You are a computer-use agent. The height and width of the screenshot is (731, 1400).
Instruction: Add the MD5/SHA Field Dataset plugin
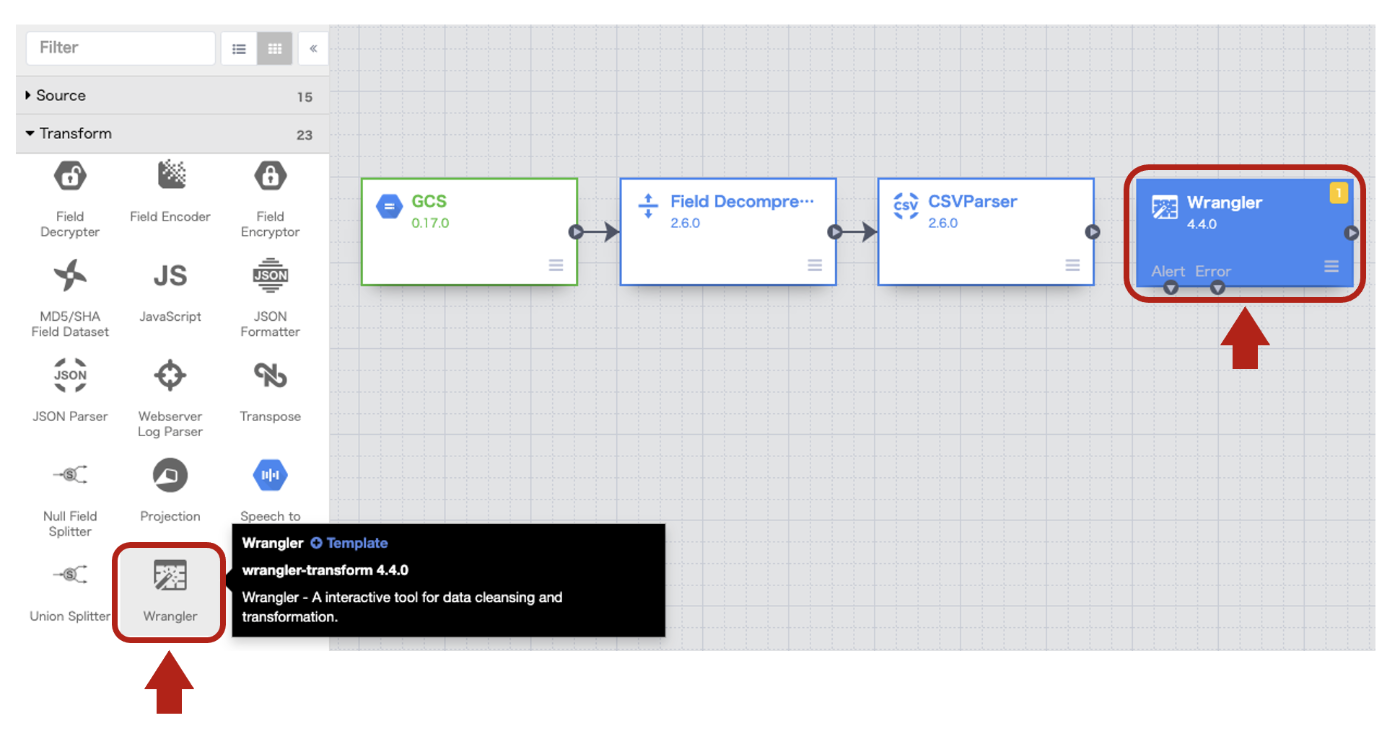pos(70,298)
